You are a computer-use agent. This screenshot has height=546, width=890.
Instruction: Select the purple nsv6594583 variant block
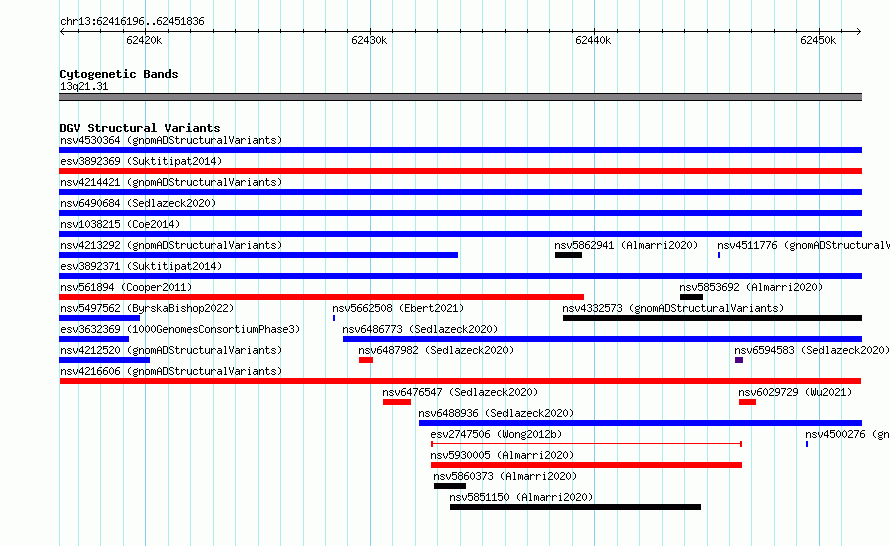point(739,360)
